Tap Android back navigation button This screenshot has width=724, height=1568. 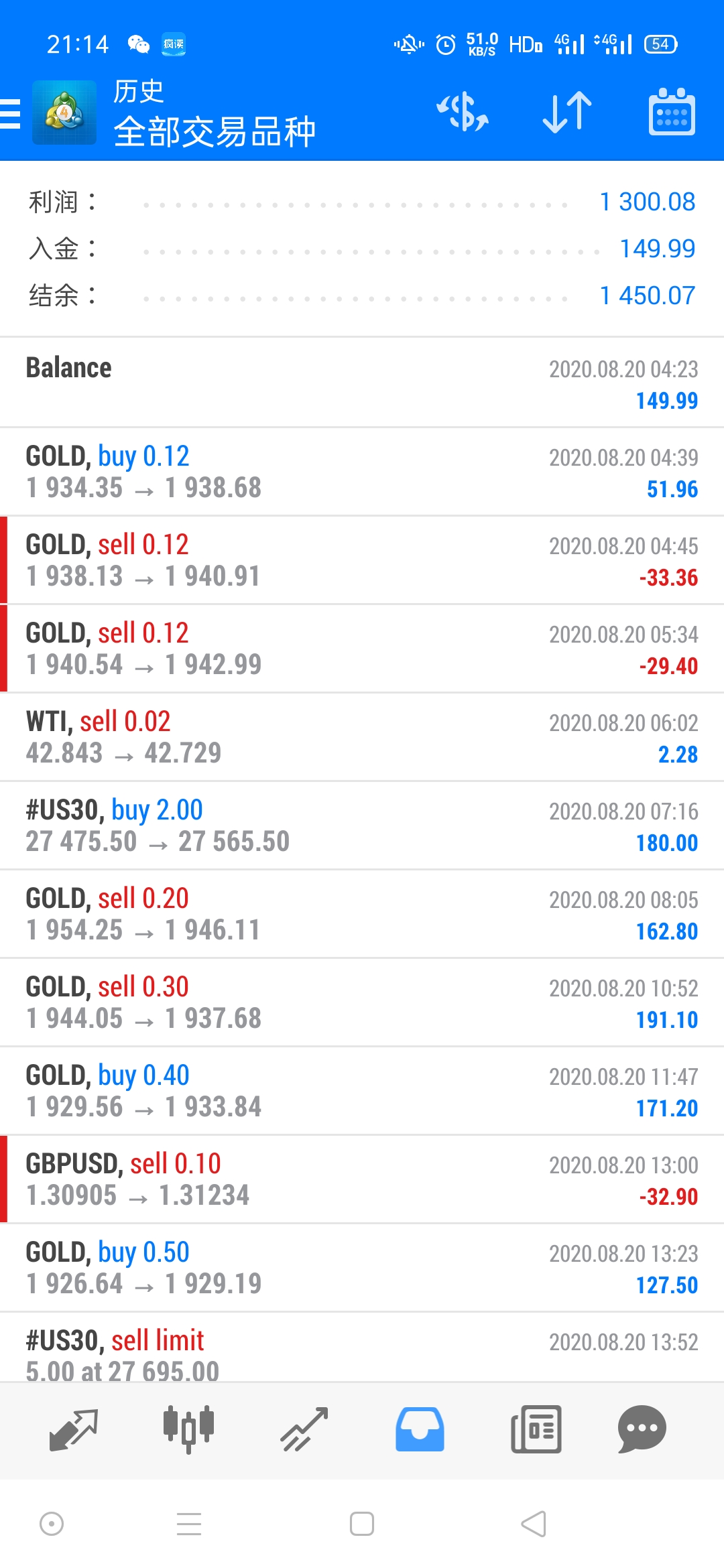pyautogui.click(x=534, y=1524)
